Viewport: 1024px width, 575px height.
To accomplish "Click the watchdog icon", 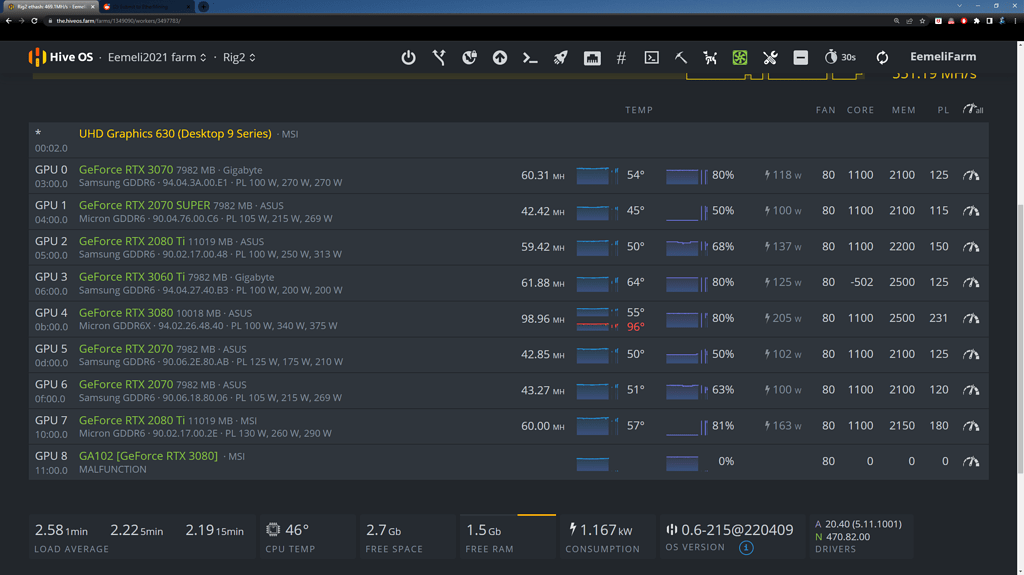I will point(710,58).
